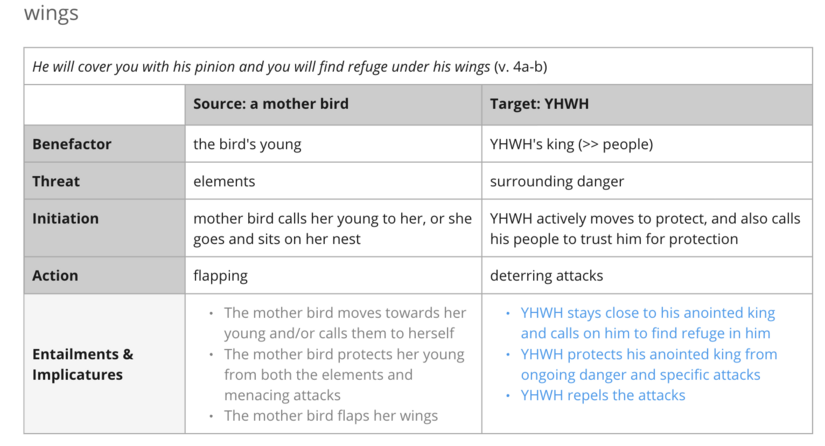This screenshot has height=446, width=825.
Task: Select the 'deterring attacks' cell
Action: pyautogui.click(x=546, y=275)
